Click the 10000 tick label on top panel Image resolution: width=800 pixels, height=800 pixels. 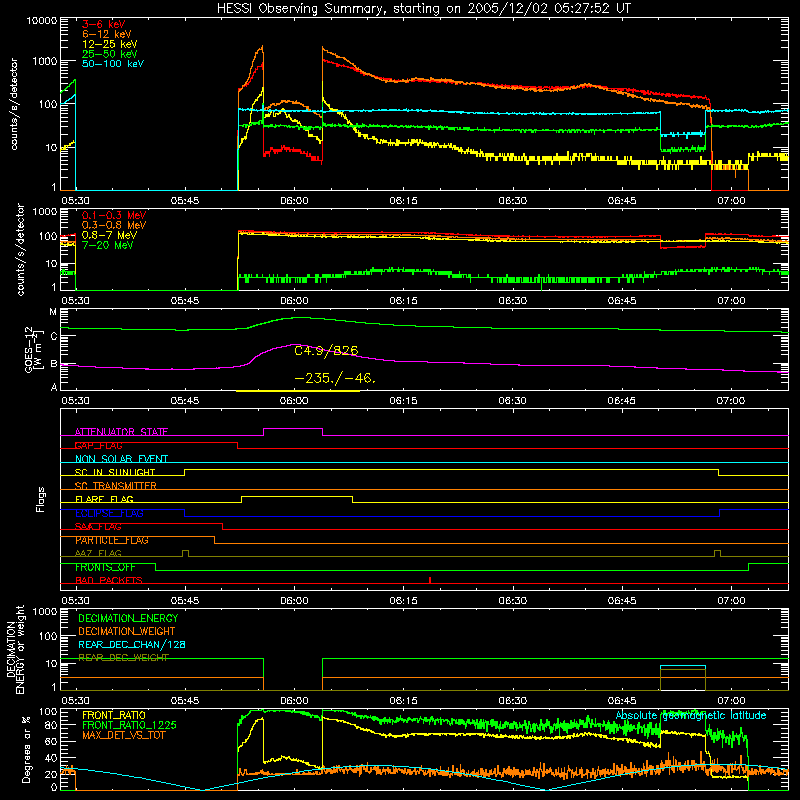(x=42, y=21)
